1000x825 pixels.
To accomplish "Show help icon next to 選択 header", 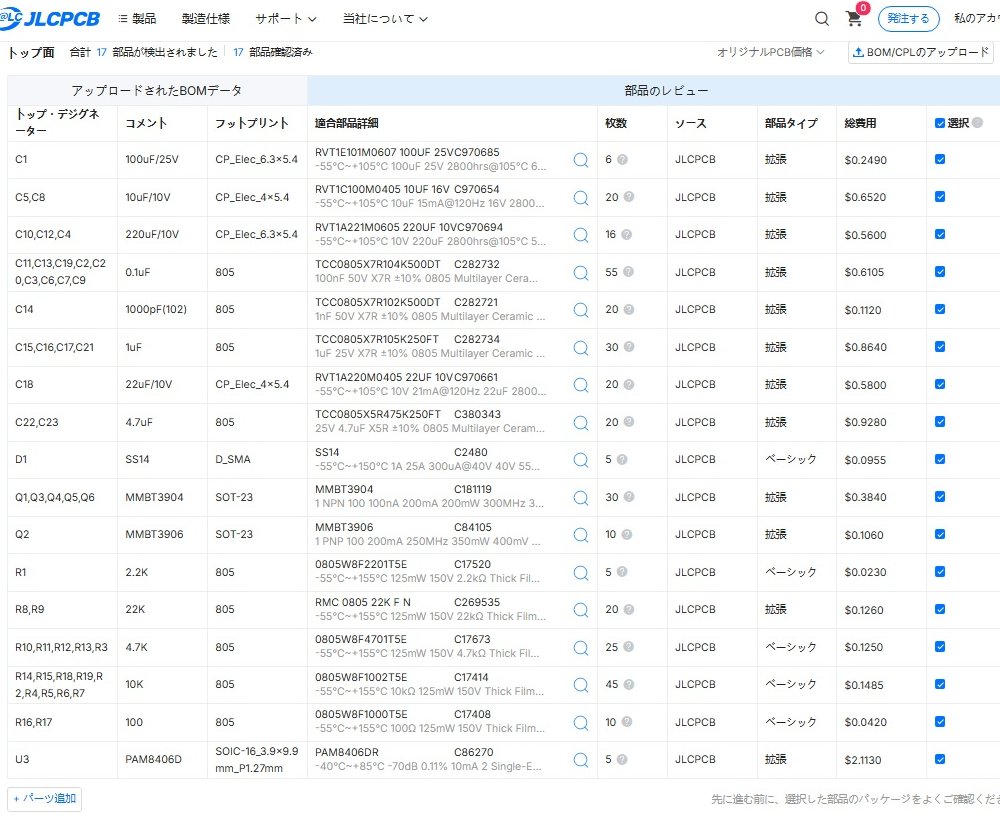I will [978, 122].
